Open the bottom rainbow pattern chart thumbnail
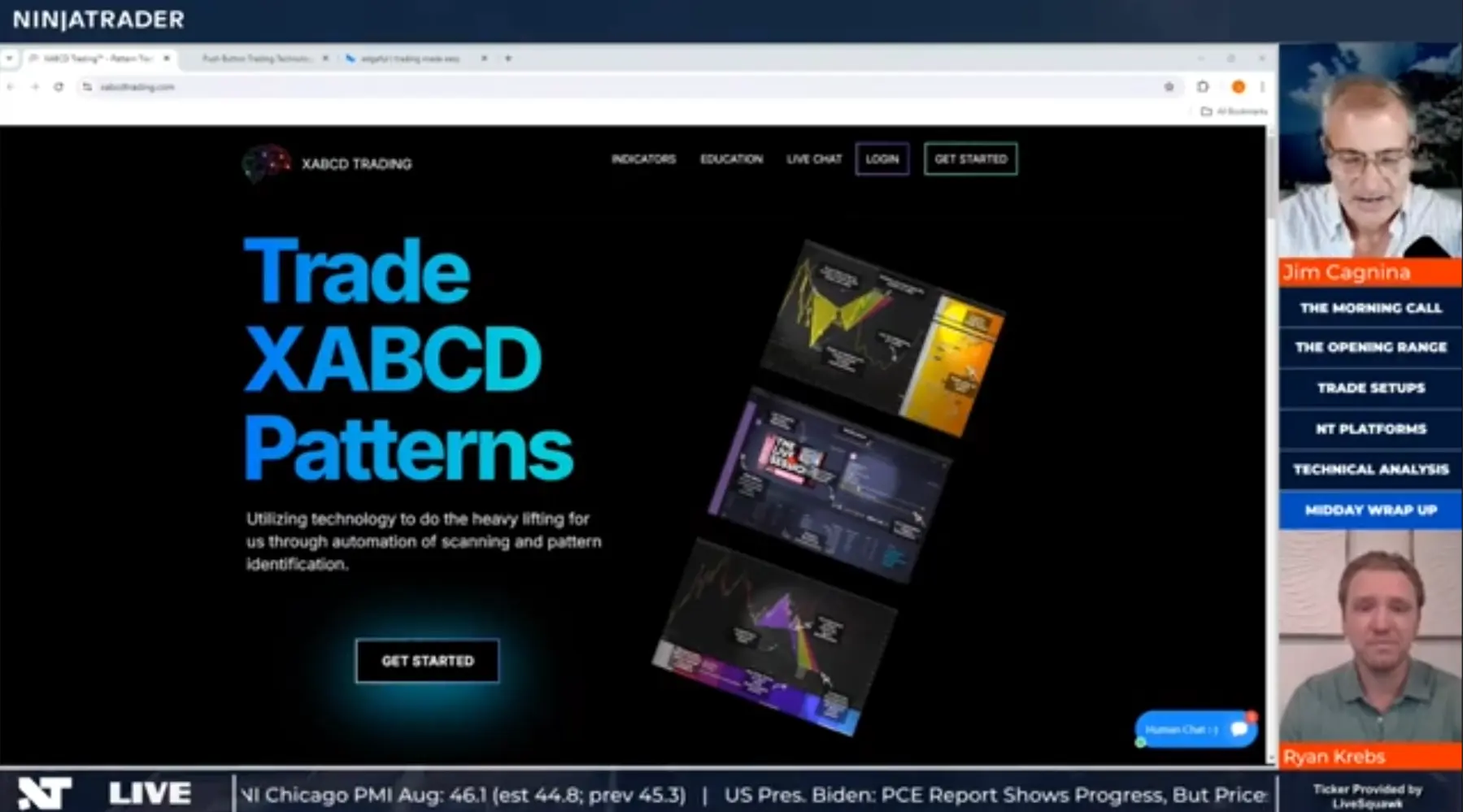The height and width of the screenshot is (812, 1463). click(774, 638)
